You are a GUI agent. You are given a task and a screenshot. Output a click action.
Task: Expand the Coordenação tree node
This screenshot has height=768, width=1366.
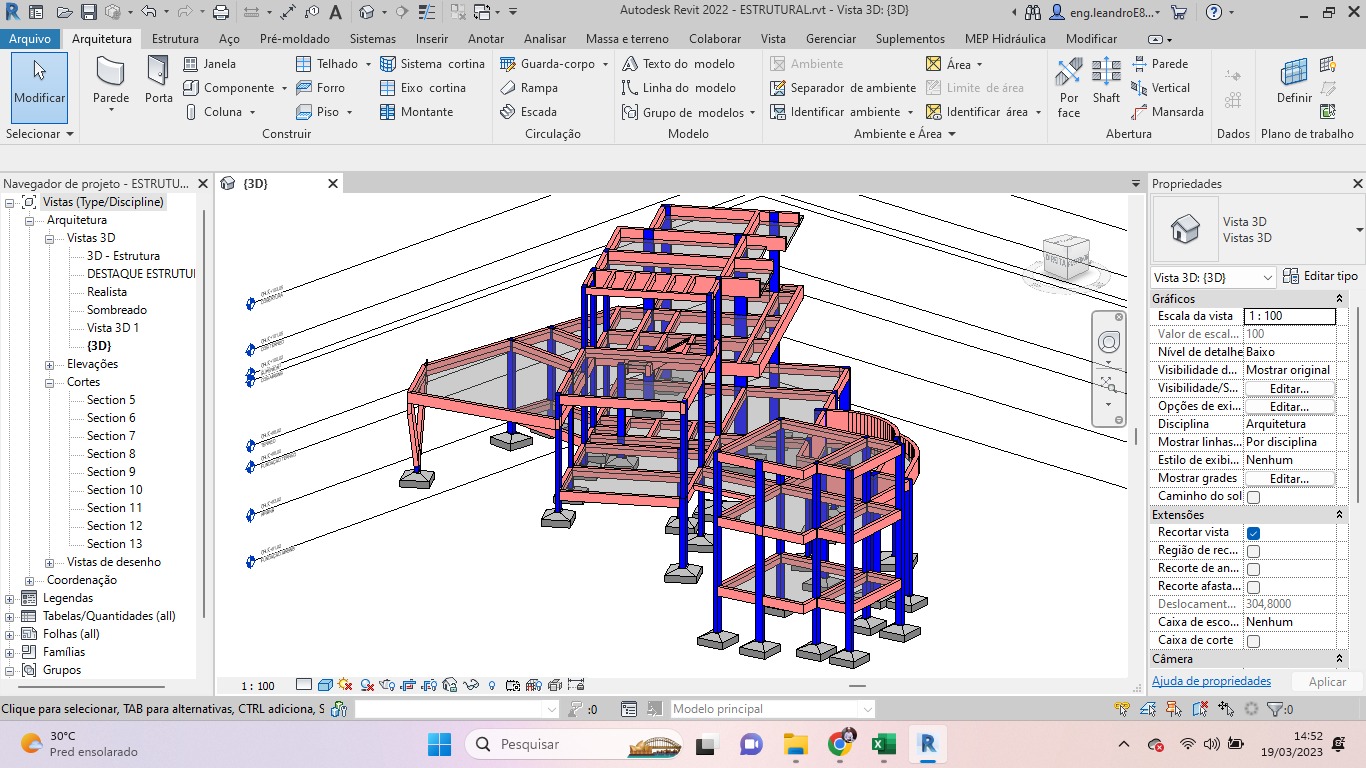(30, 580)
